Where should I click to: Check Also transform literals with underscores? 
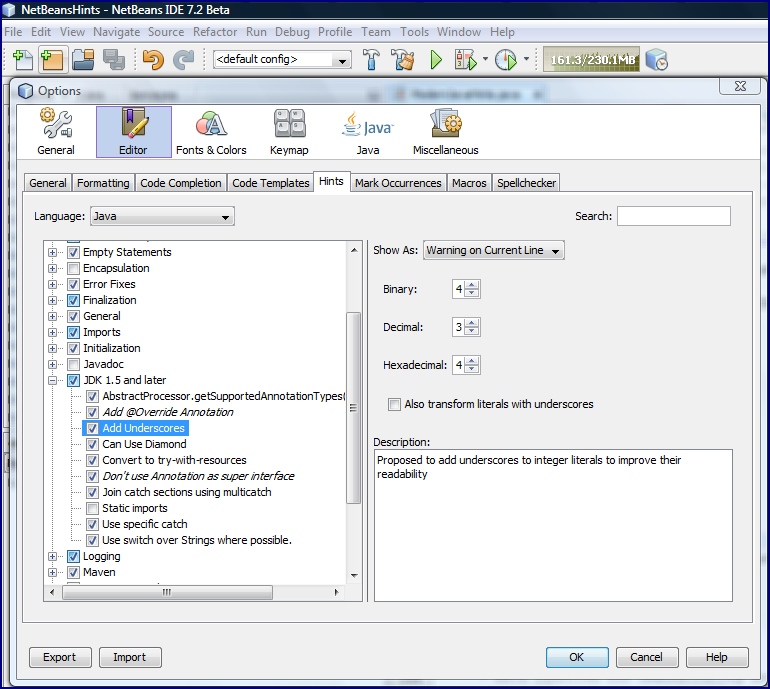[394, 404]
